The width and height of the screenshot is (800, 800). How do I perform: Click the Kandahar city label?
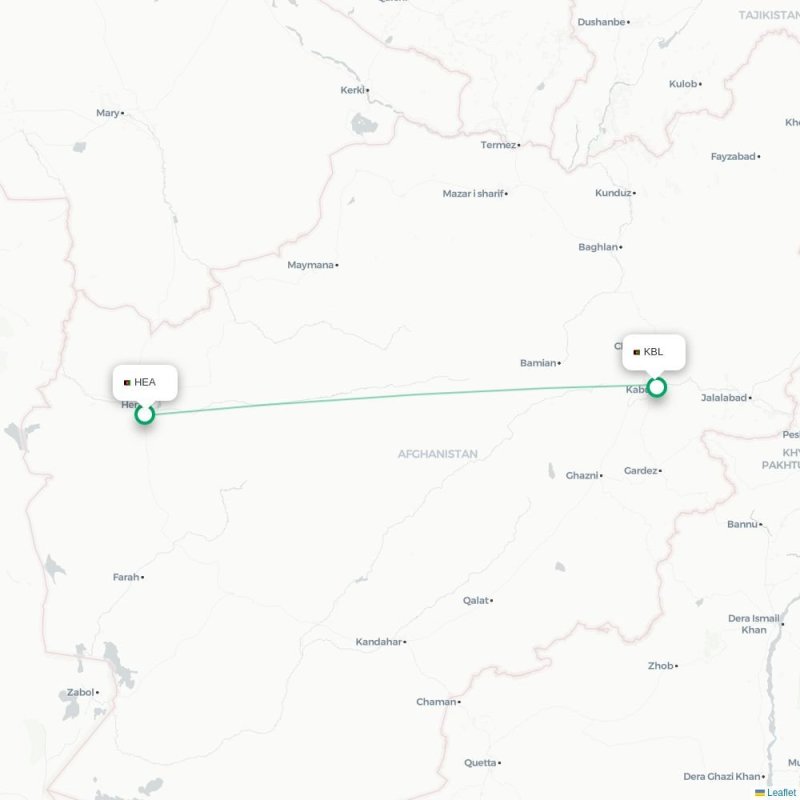[379, 642]
